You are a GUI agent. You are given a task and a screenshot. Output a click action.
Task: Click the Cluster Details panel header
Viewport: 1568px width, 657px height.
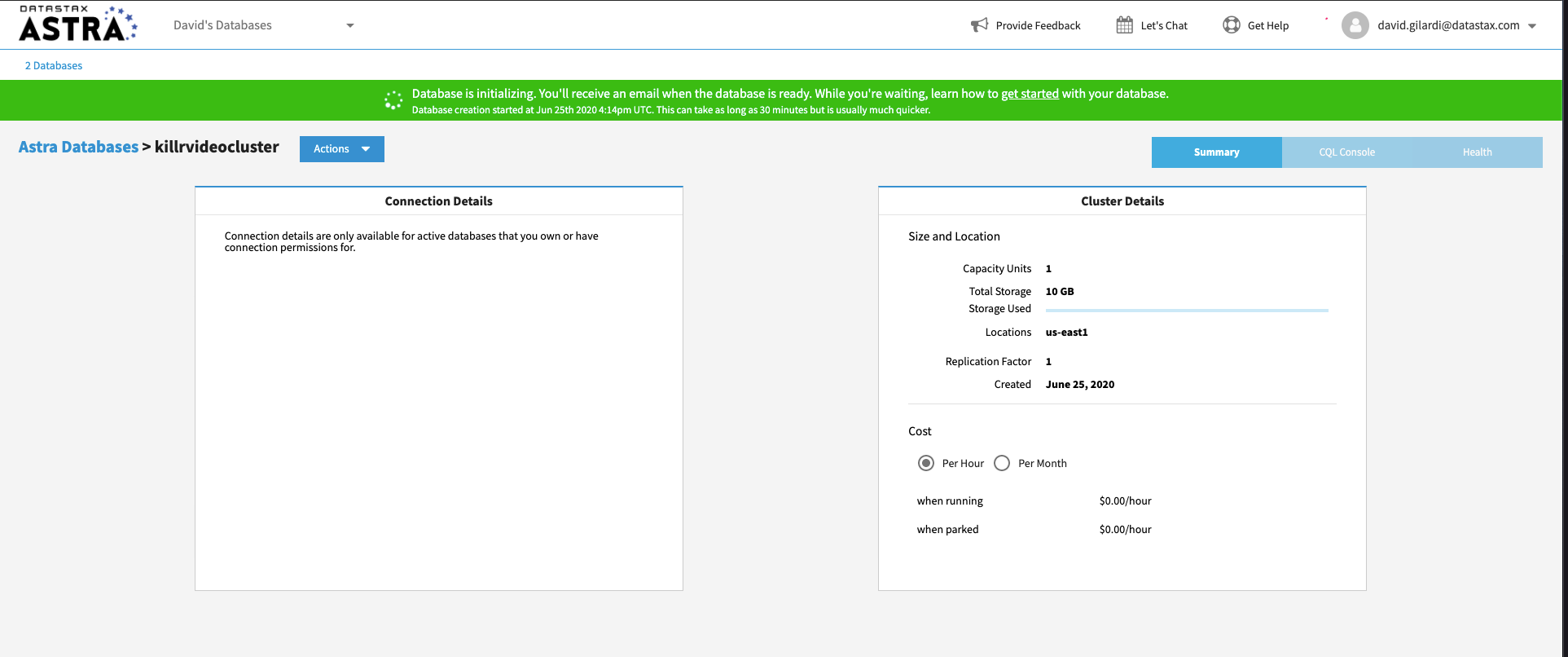(x=1122, y=201)
